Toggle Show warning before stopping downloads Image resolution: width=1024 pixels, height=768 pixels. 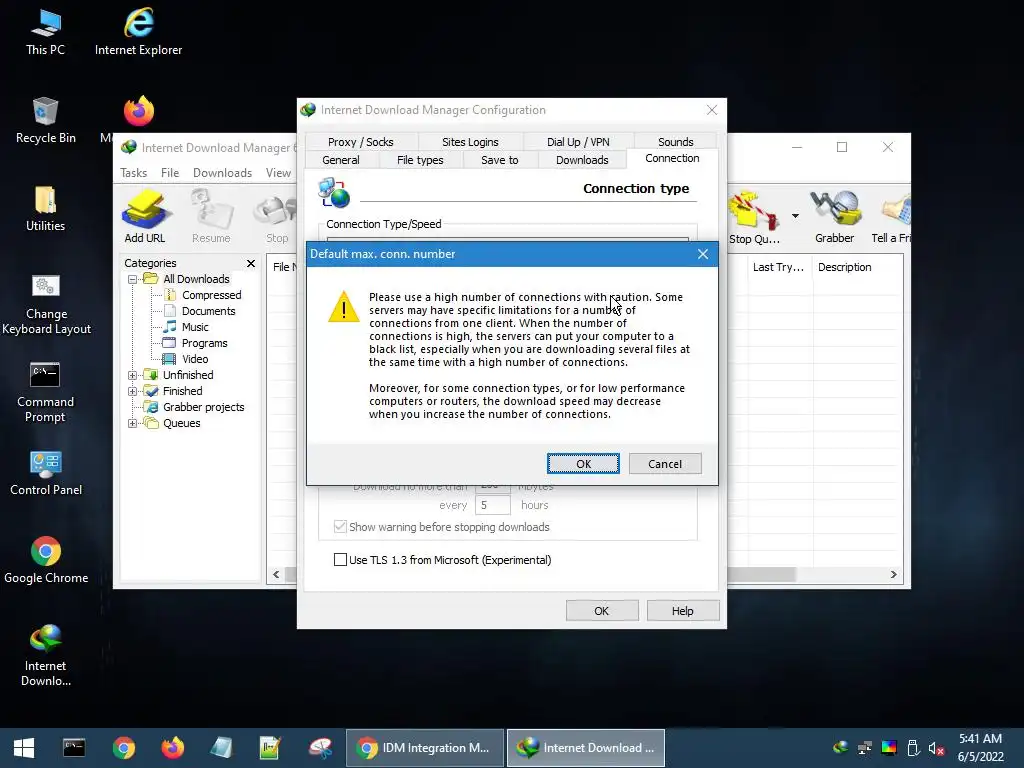(340, 526)
